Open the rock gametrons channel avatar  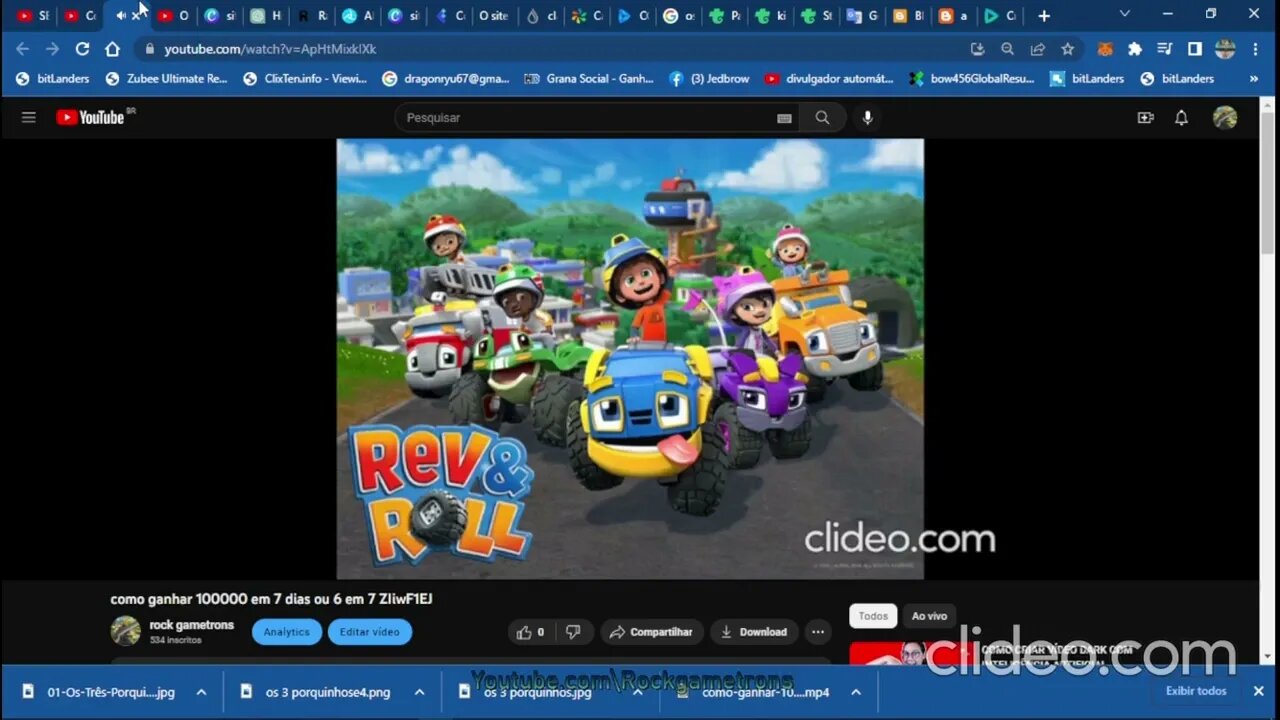125,631
